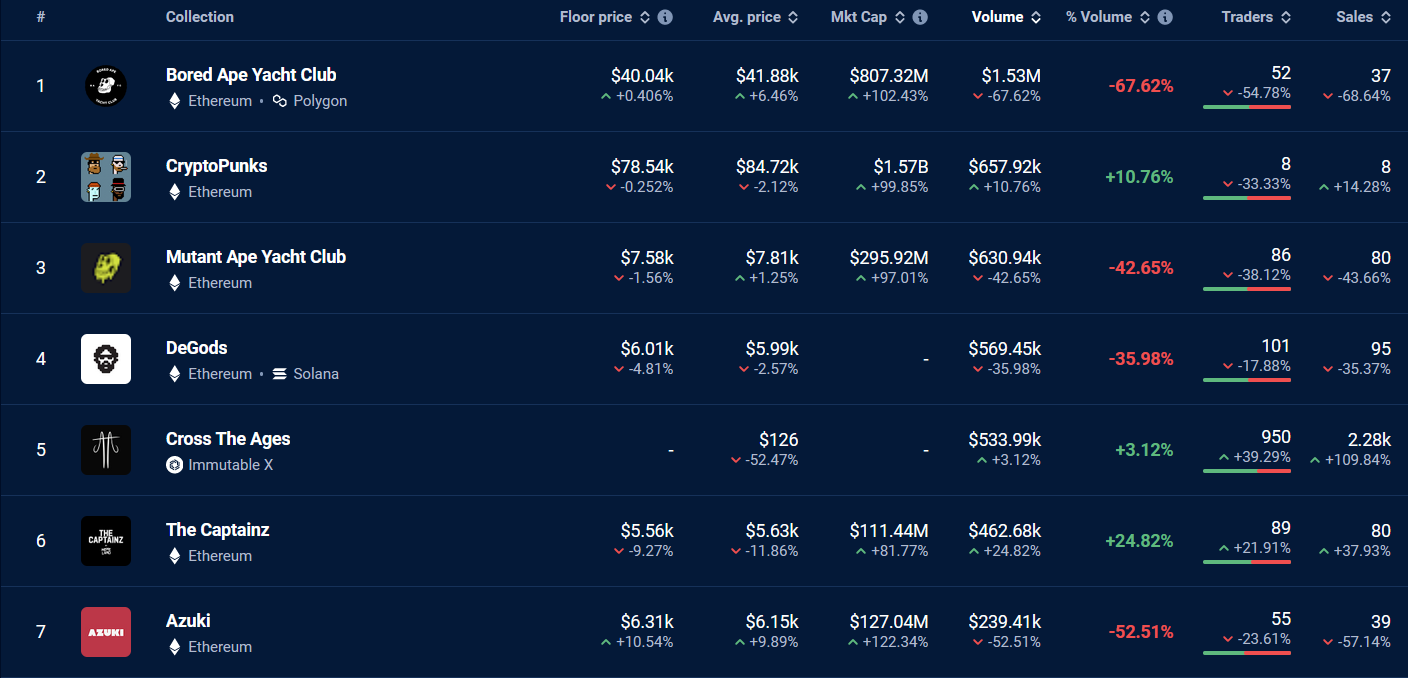Open the DeGods collection page
This screenshot has width=1408, height=678.
197,348
